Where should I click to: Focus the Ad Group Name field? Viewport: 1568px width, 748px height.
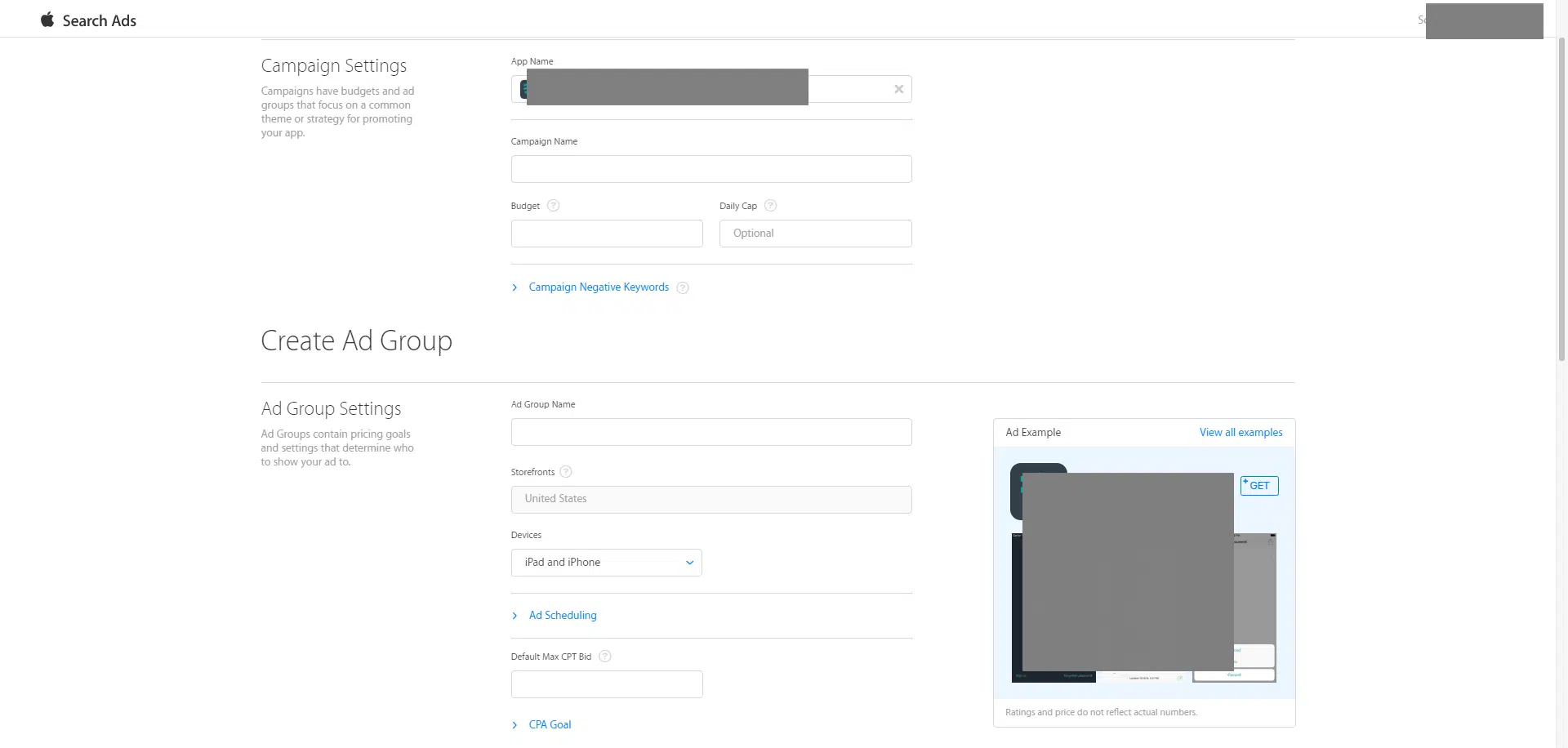coord(710,432)
